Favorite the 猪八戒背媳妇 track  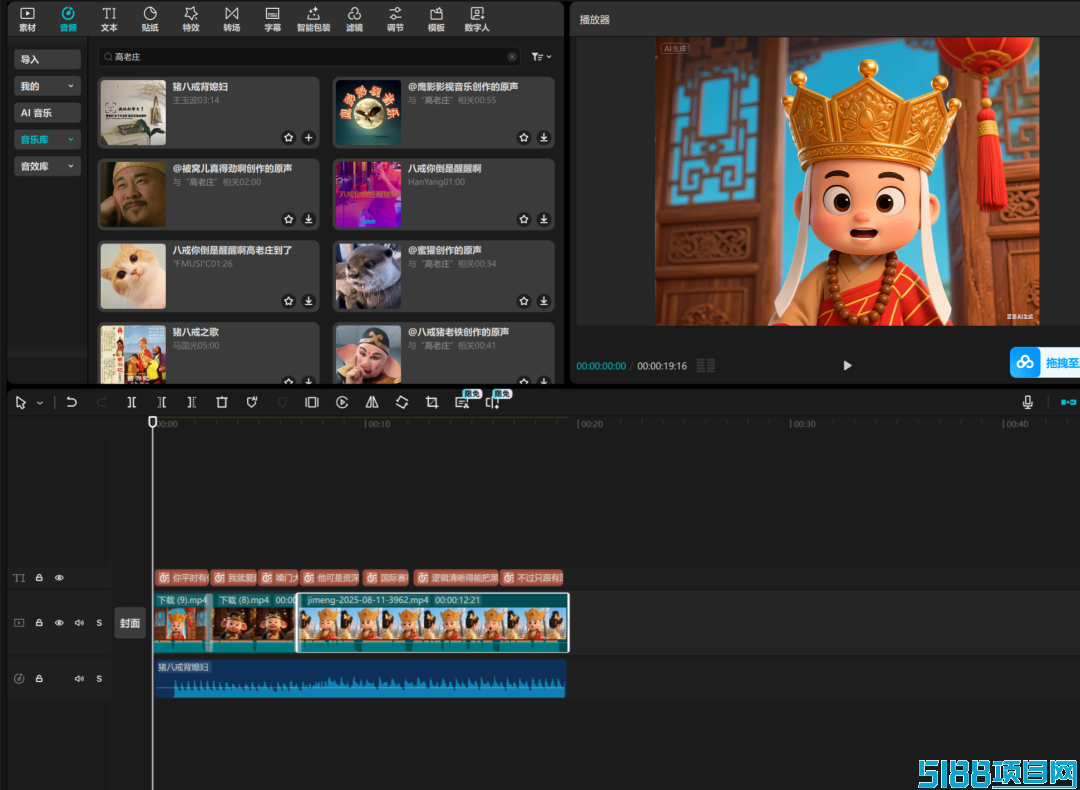click(x=289, y=138)
